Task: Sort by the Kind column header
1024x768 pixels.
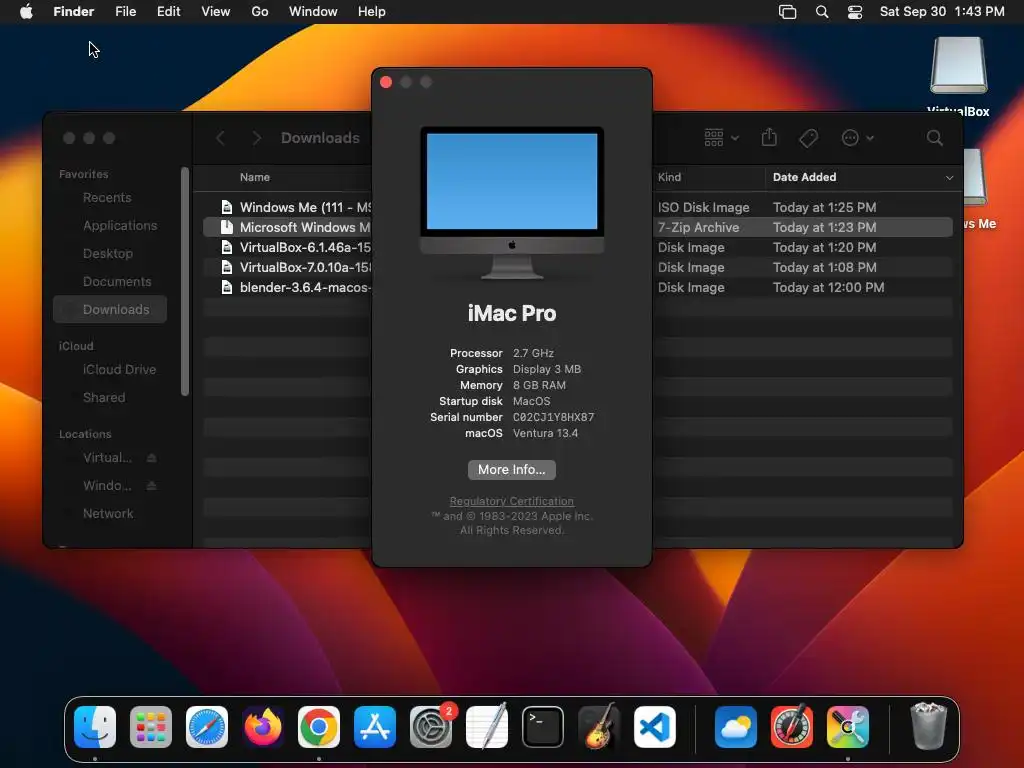Action: 669,177
